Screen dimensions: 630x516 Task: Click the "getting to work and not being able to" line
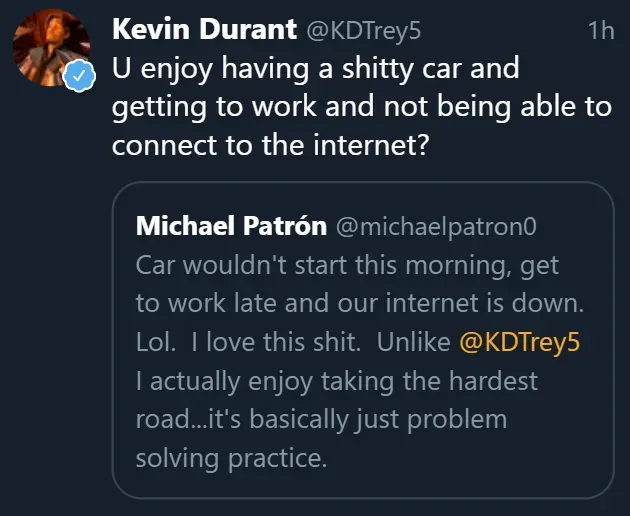[x=361, y=108]
